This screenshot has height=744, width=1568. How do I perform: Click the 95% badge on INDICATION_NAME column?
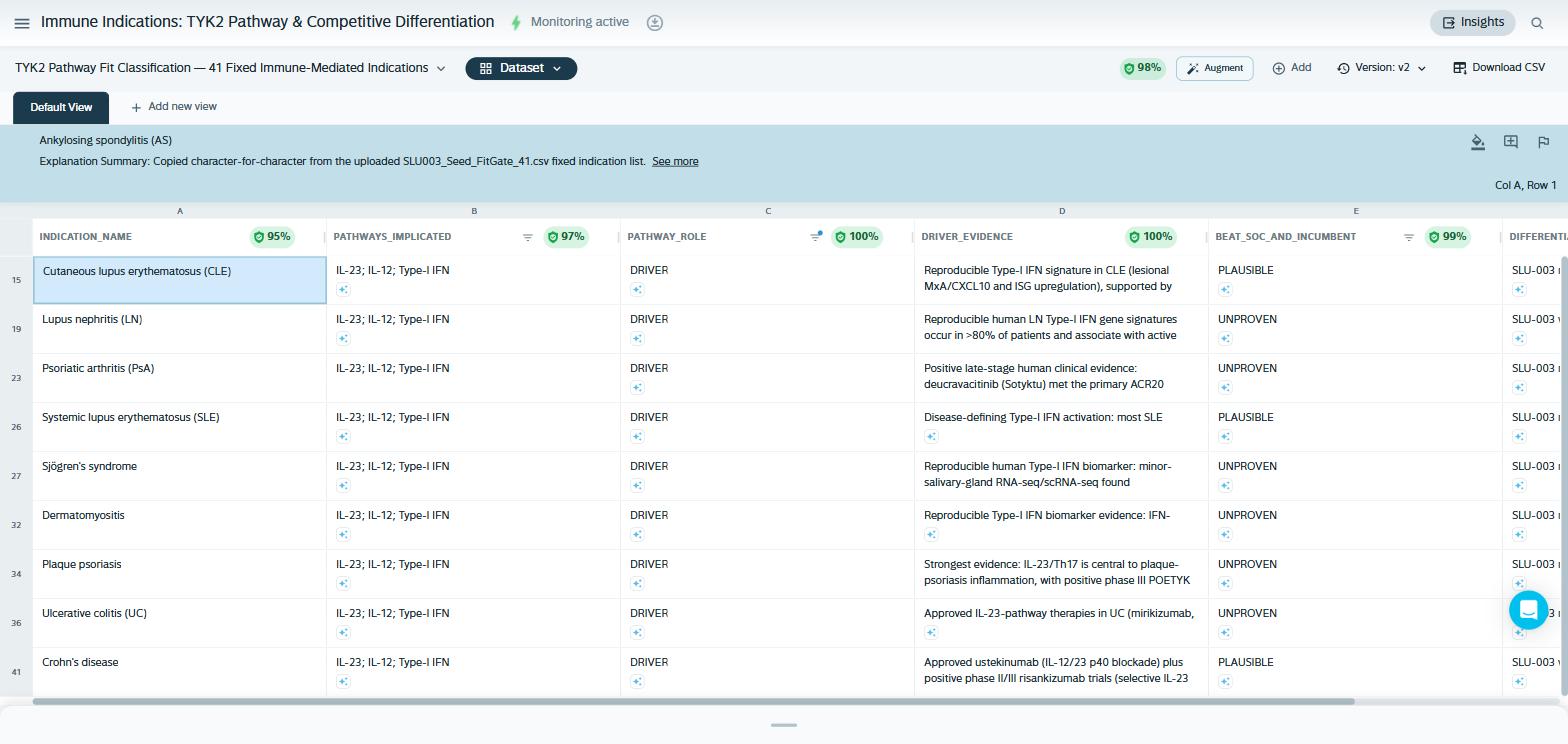pyautogui.click(x=272, y=237)
